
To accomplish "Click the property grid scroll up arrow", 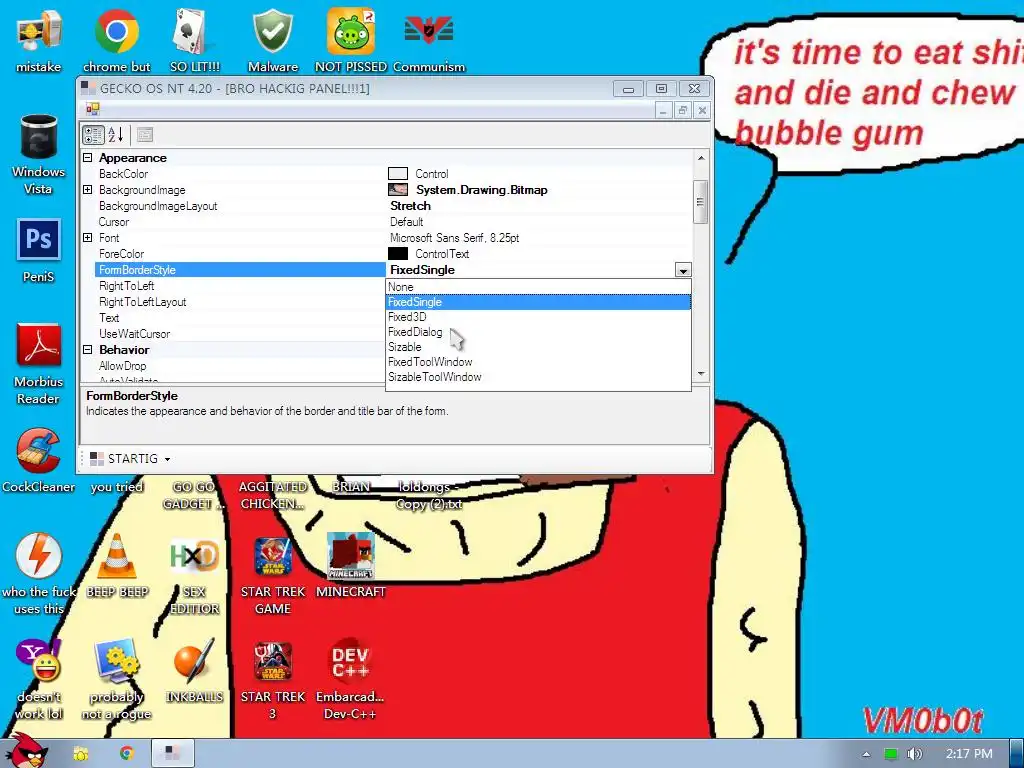I will tap(701, 158).
